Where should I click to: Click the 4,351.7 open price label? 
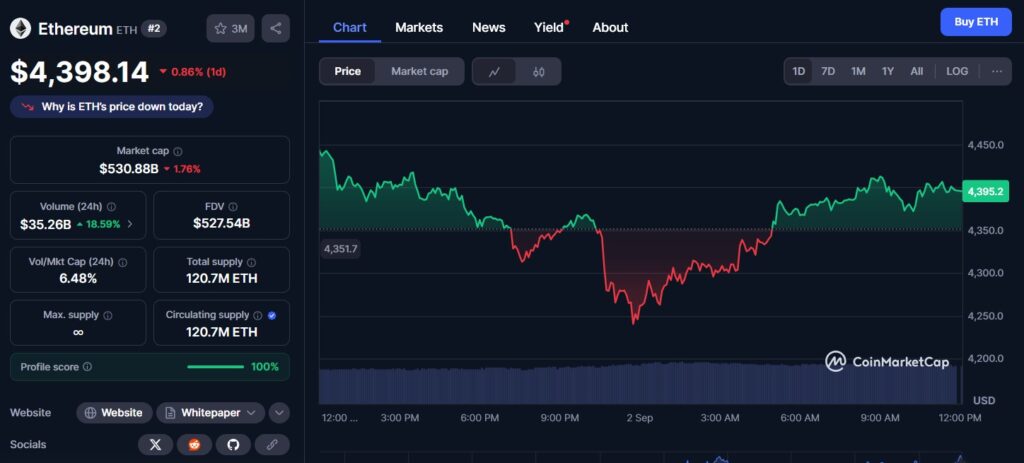pyautogui.click(x=340, y=249)
